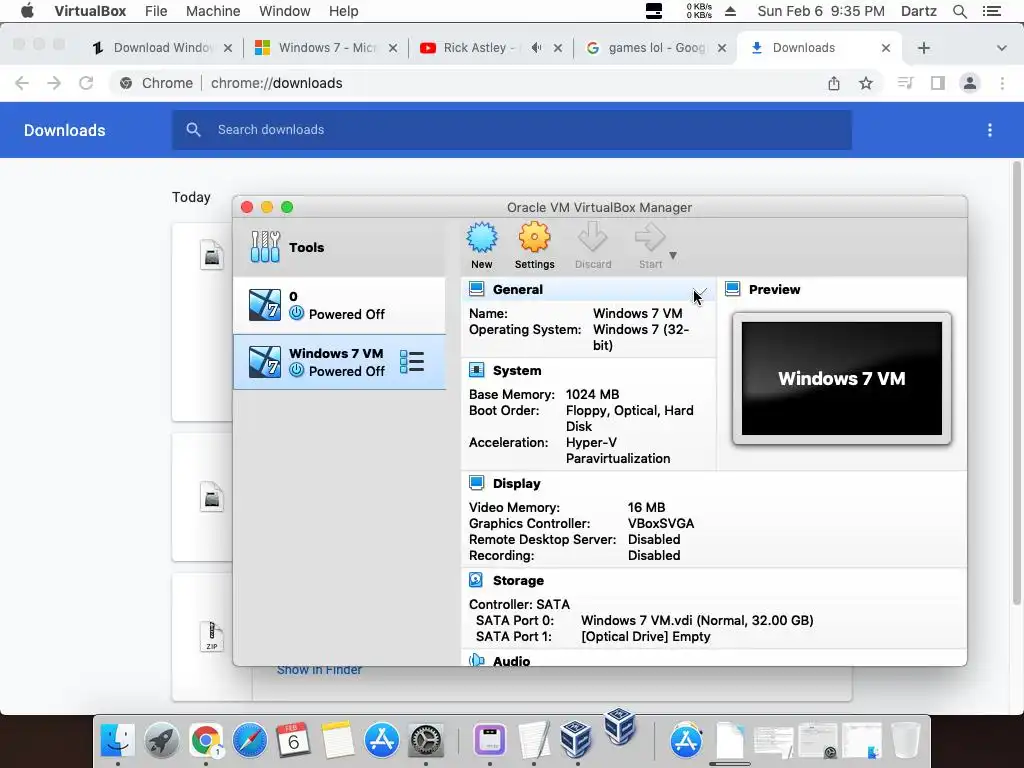This screenshot has height=768, width=1024.
Task: Click the General section header
Action: 588,289
